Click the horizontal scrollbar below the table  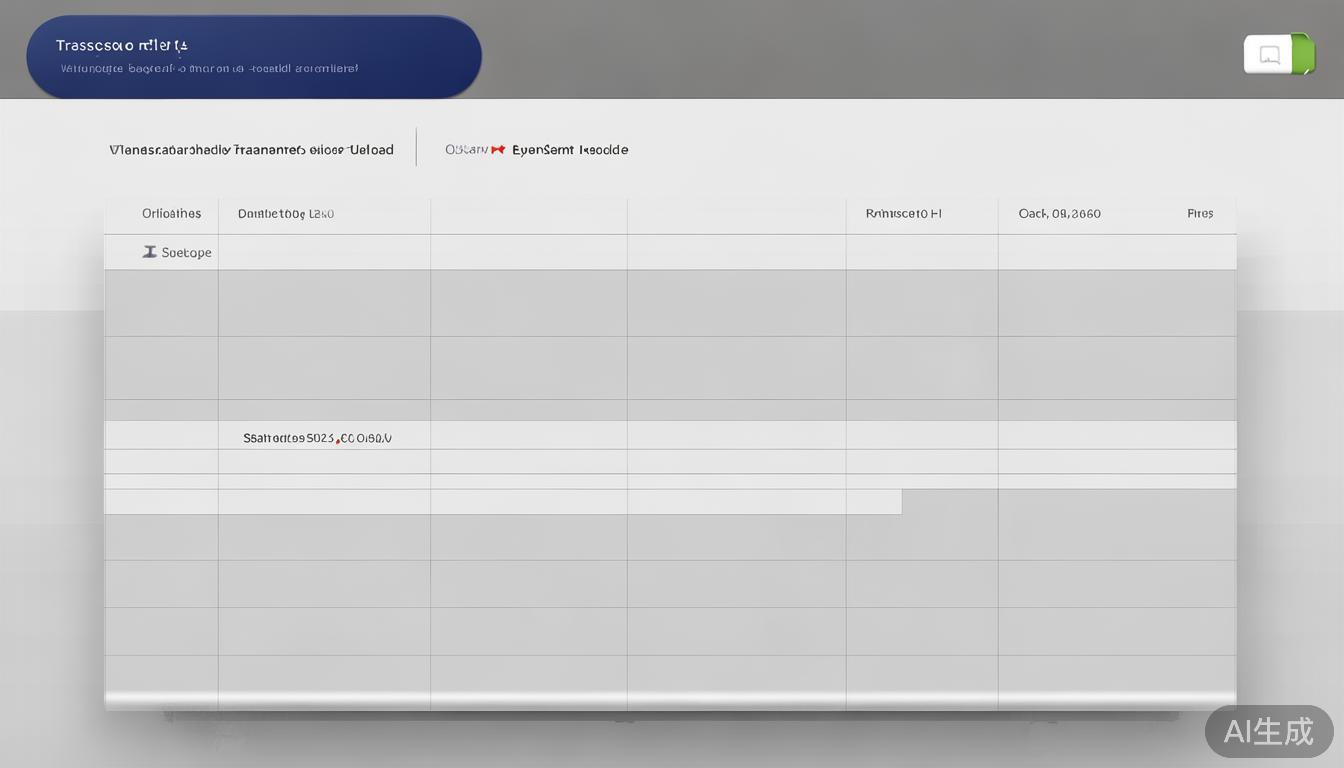click(670, 698)
